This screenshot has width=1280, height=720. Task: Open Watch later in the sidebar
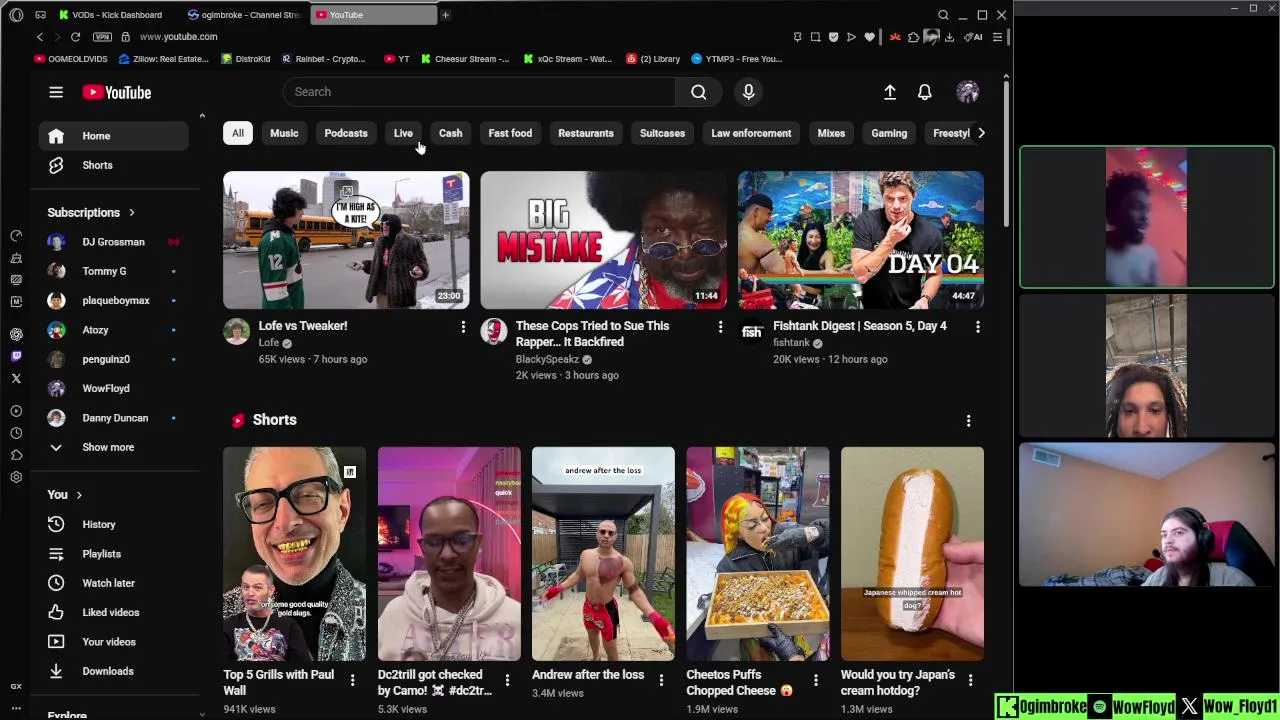113,583
